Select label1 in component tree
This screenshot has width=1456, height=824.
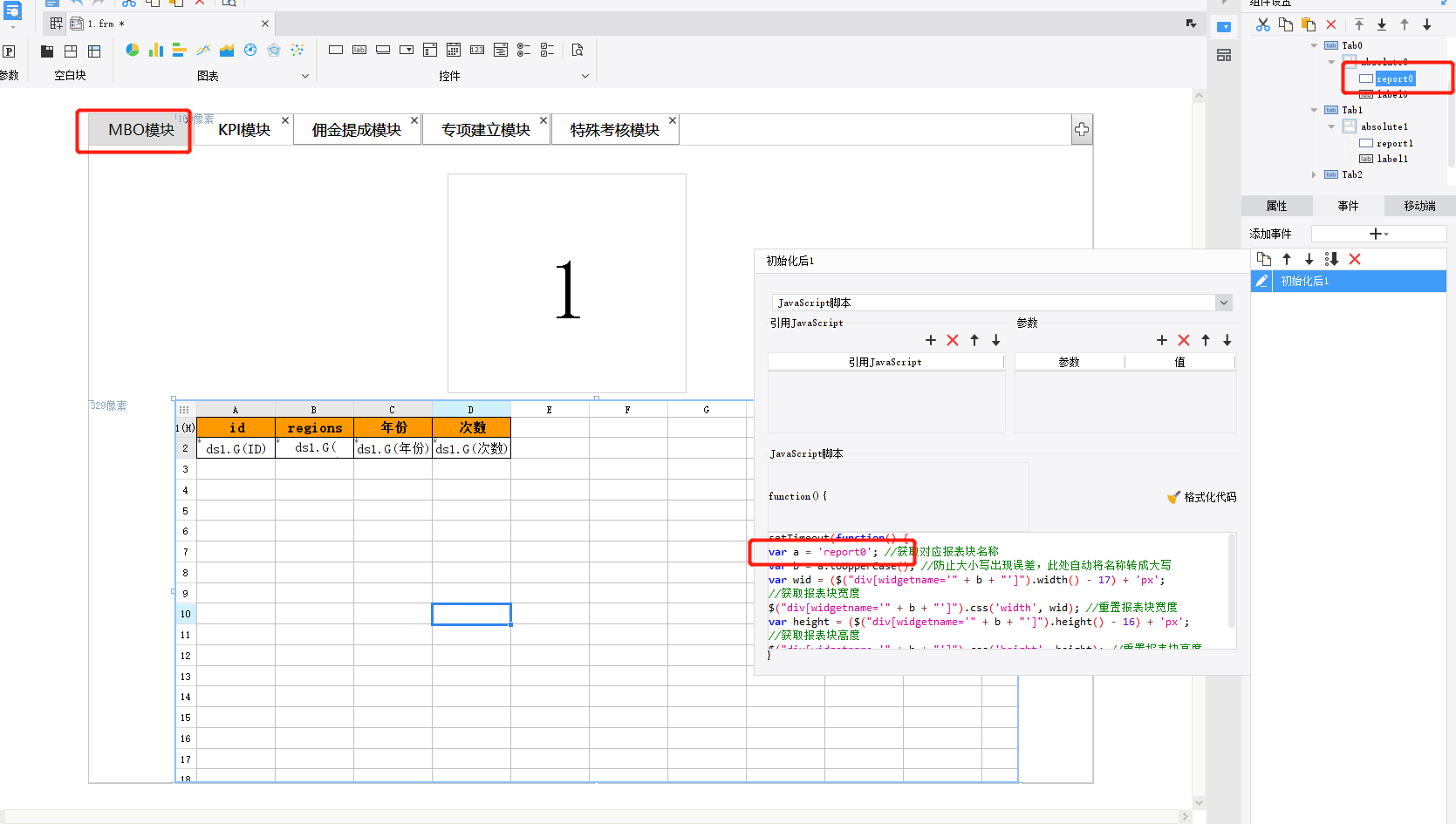point(1392,159)
